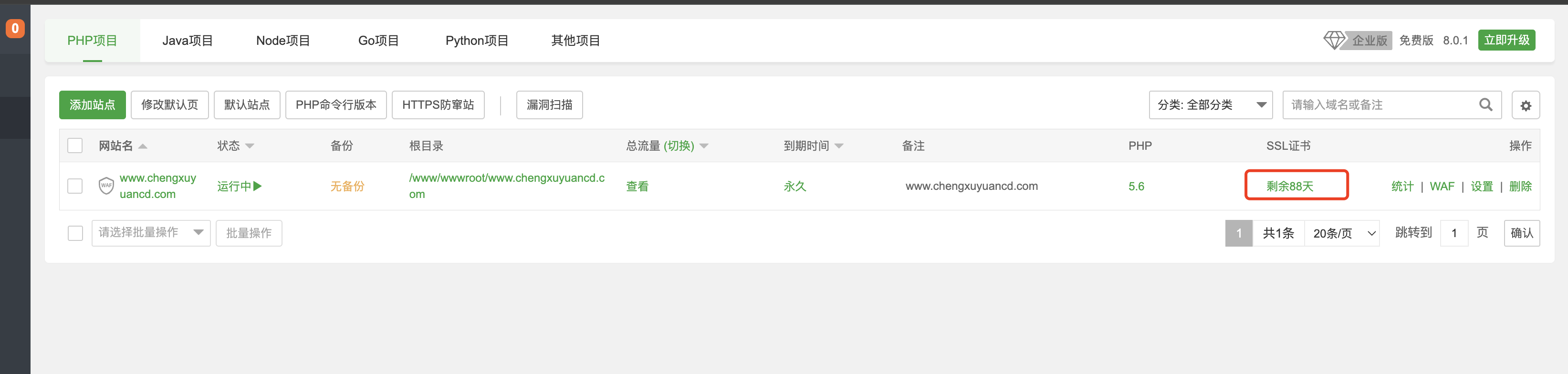Toggle the select-all checkbox in table header
1568x374 pixels.
point(75,145)
